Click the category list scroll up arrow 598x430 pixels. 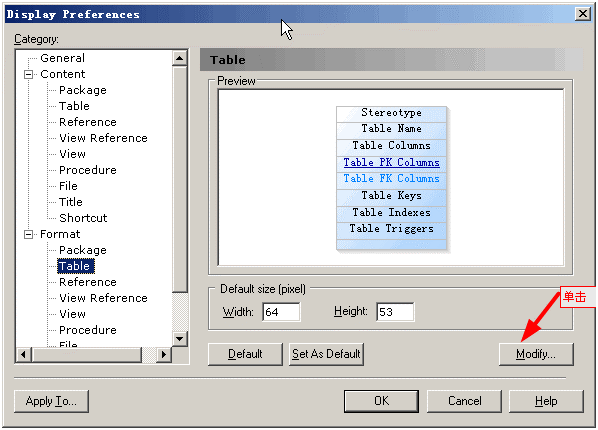pos(179,58)
